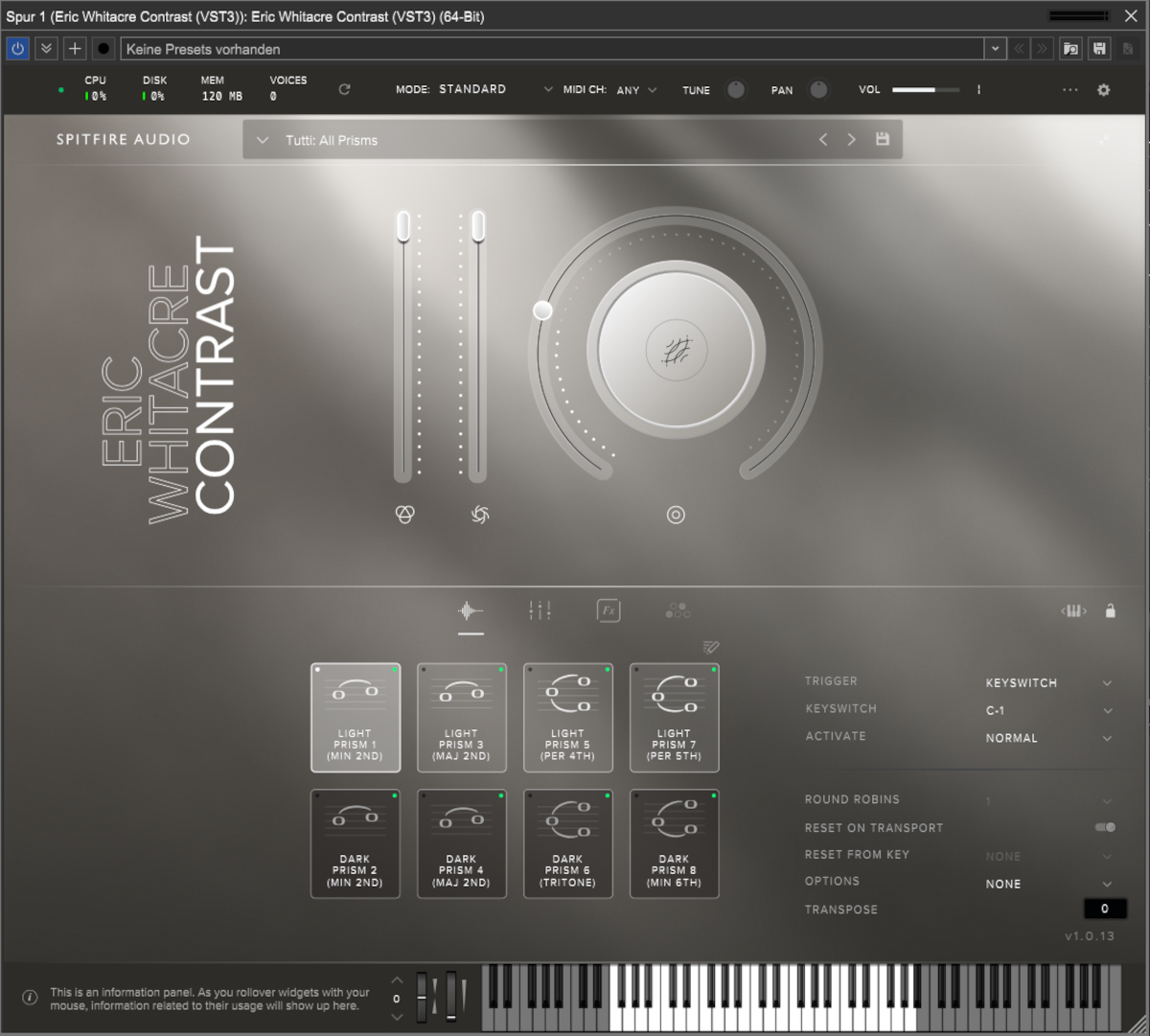Select Dark Prism 2 (Min 2nd)
The image size is (1150, 1036).
[356, 843]
